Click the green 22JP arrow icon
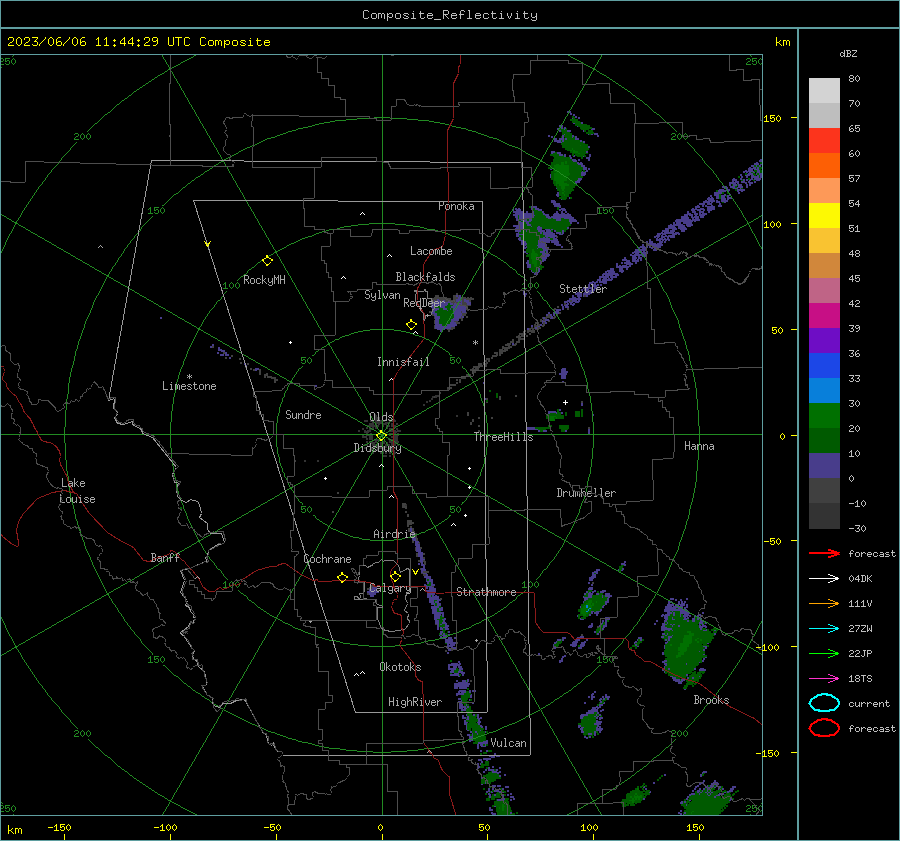This screenshot has height=841, width=900. [x=824, y=653]
